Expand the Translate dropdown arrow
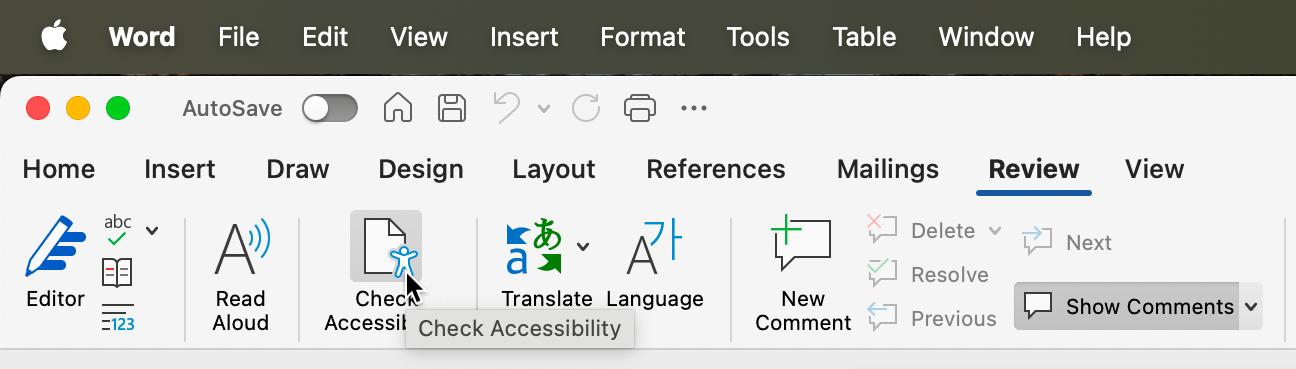Screen dimensions: 1296x369 [583, 246]
